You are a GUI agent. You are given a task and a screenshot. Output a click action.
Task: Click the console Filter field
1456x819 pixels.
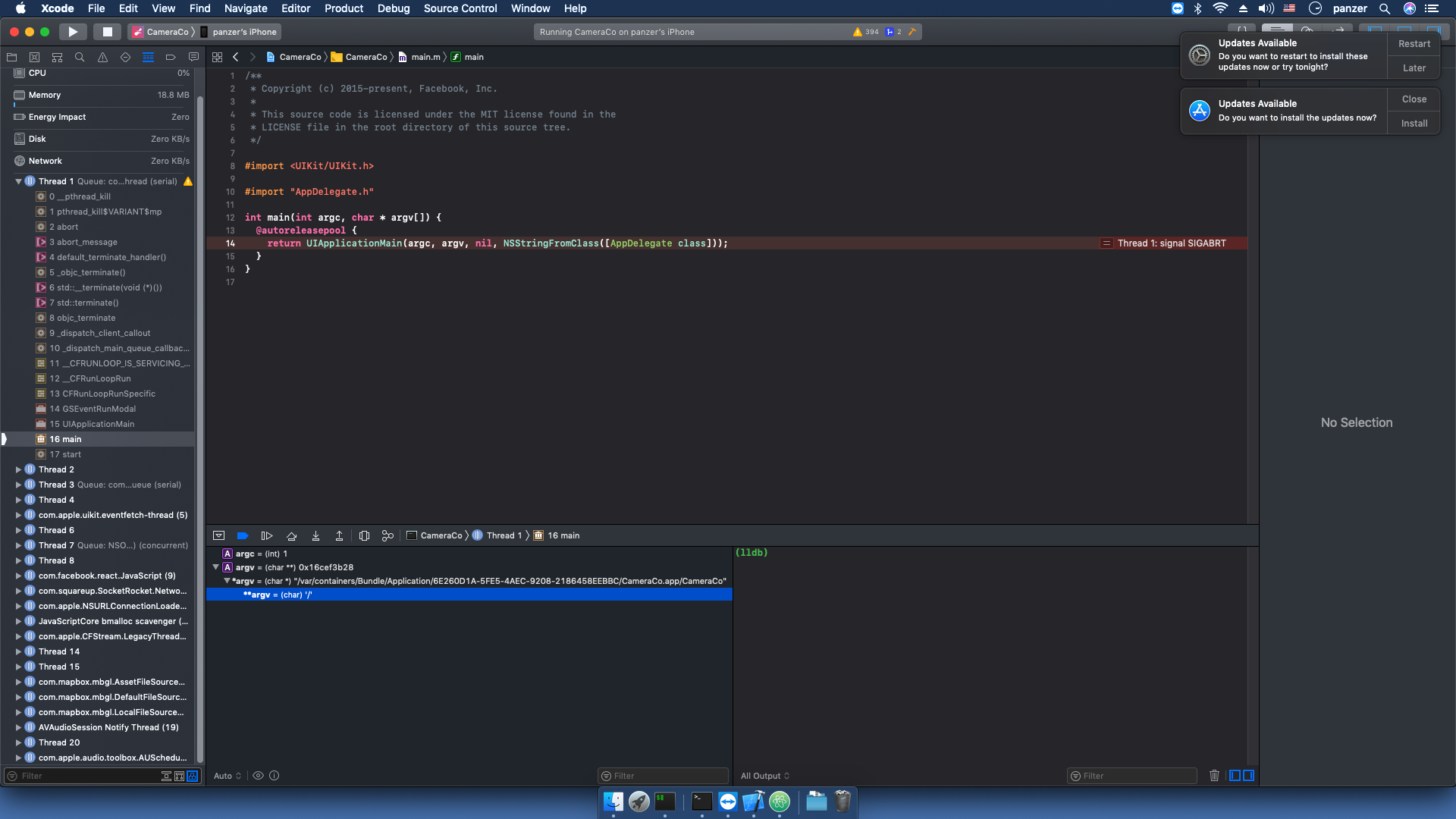[x=1132, y=776]
